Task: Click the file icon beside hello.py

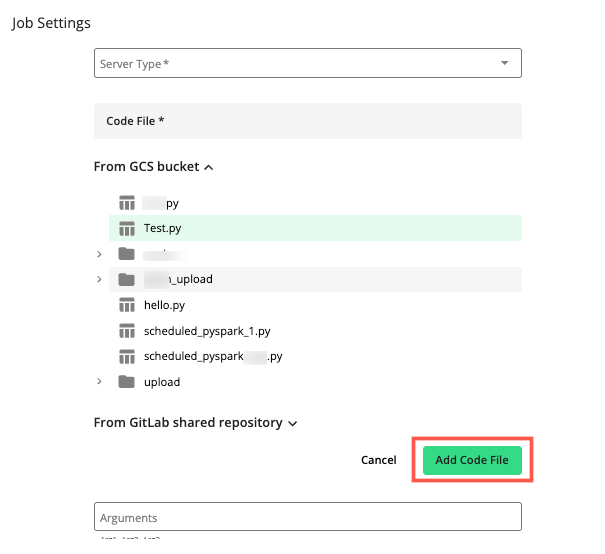Action: point(126,305)
